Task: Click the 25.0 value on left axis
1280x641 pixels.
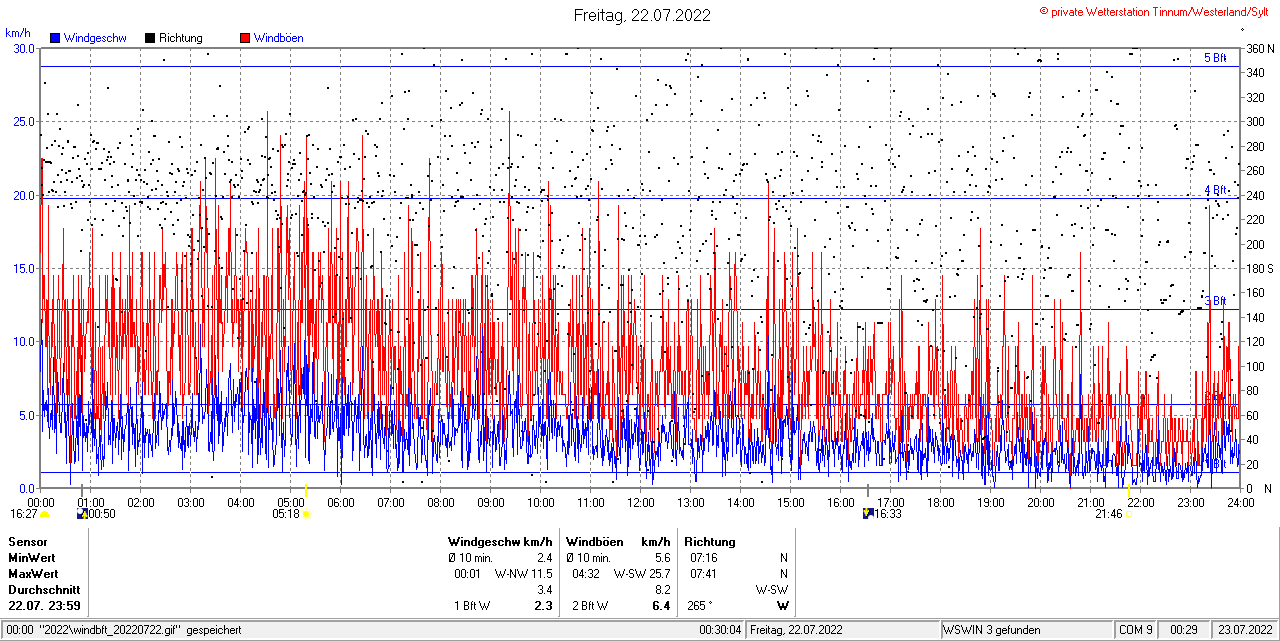Action: pyautogui.click(x=23, y=121)
